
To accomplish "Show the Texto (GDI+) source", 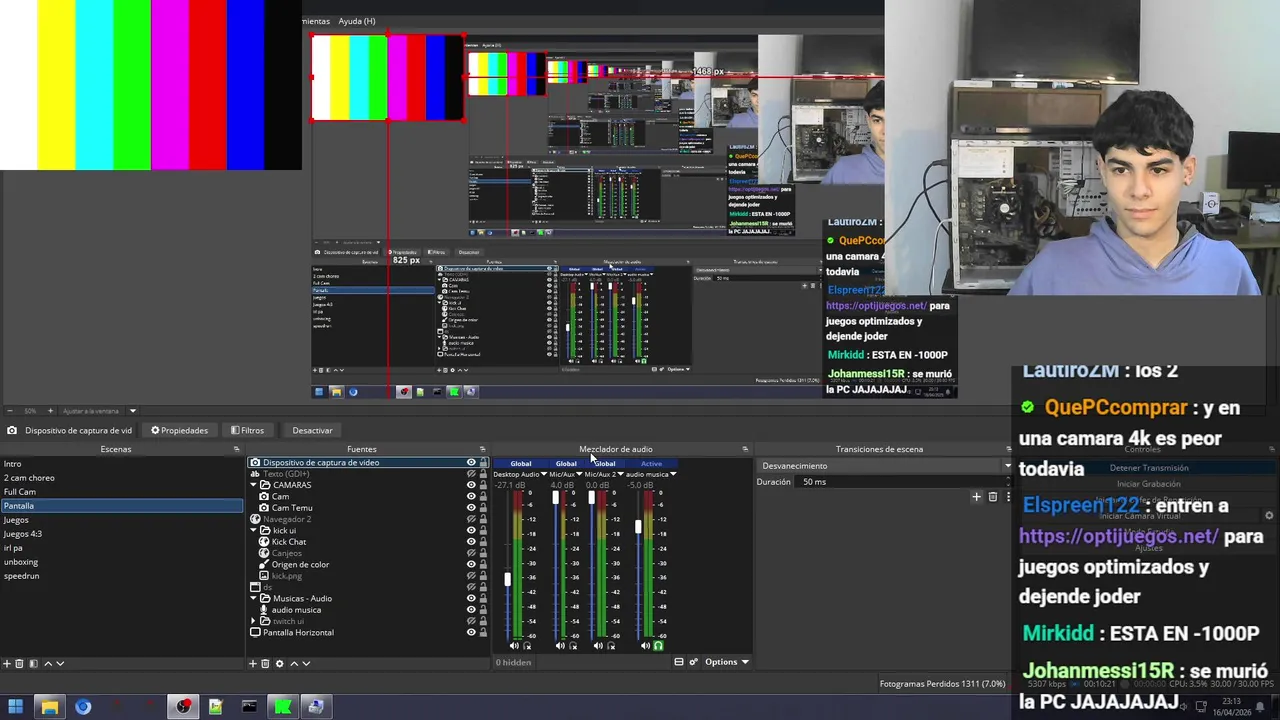I will click(x=471, y=474).
